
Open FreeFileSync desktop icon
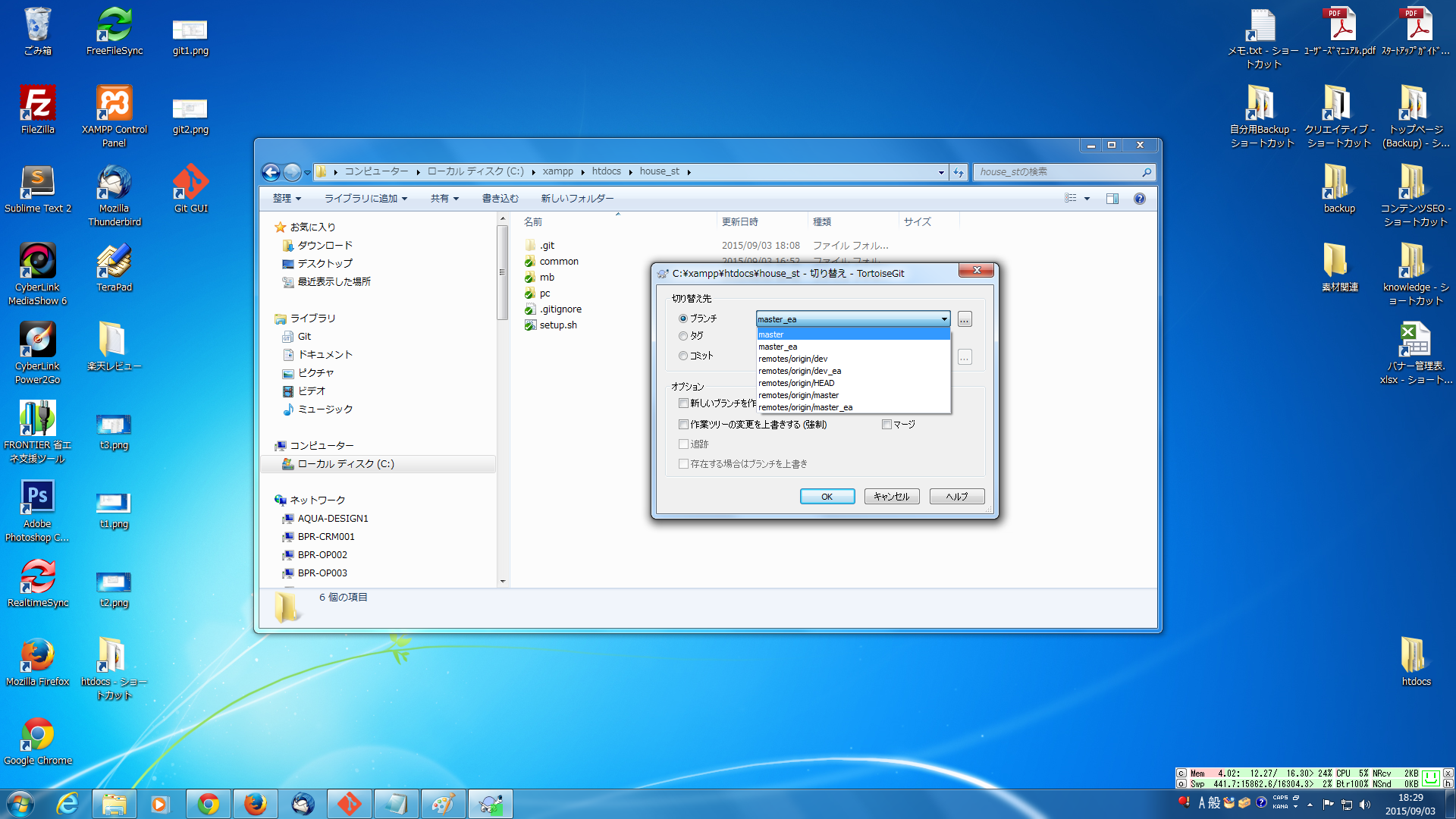pyautogui.click(x=115, y=30)
